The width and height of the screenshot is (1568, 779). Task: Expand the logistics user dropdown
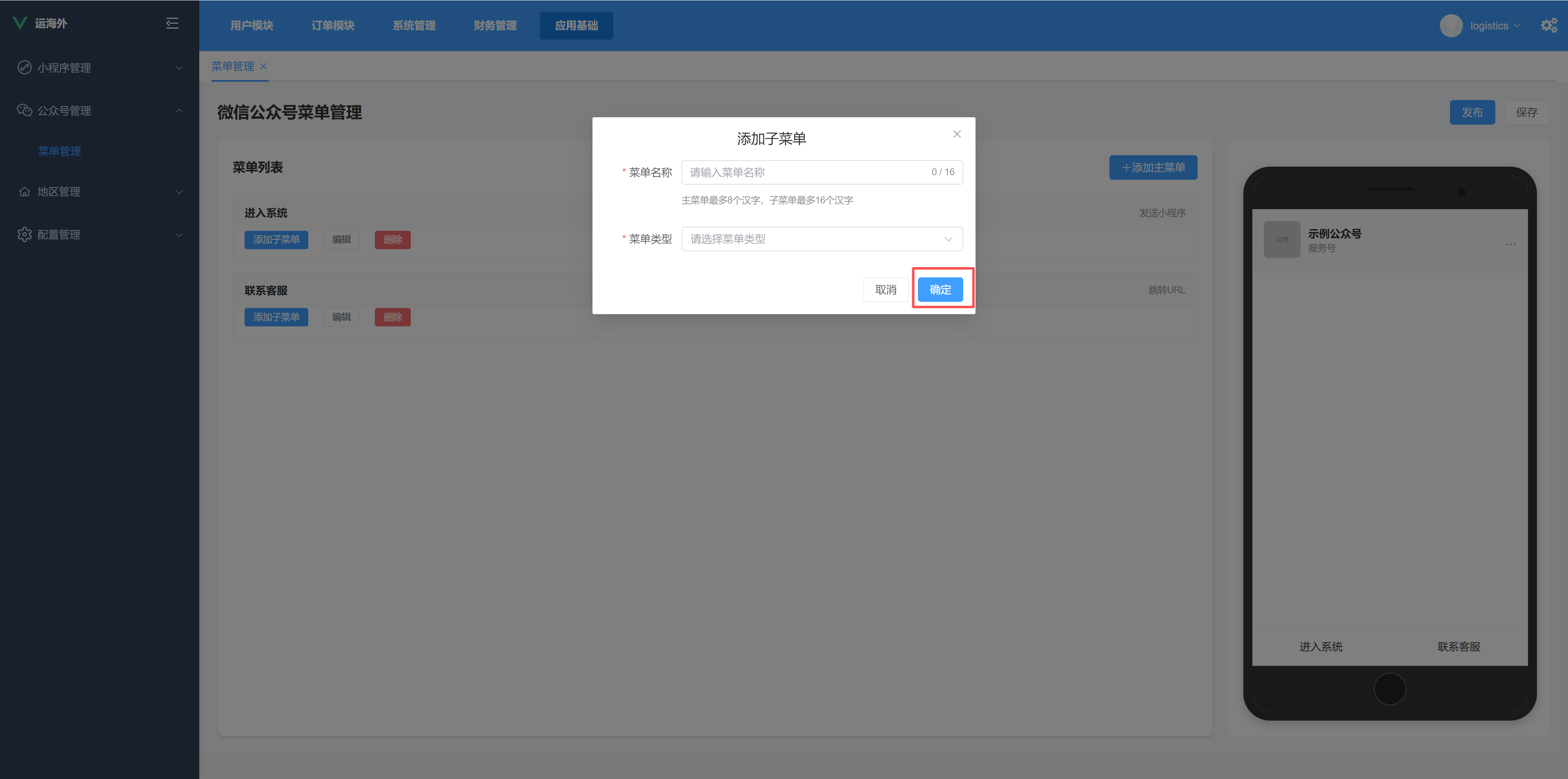click(x=1495, y=26)
